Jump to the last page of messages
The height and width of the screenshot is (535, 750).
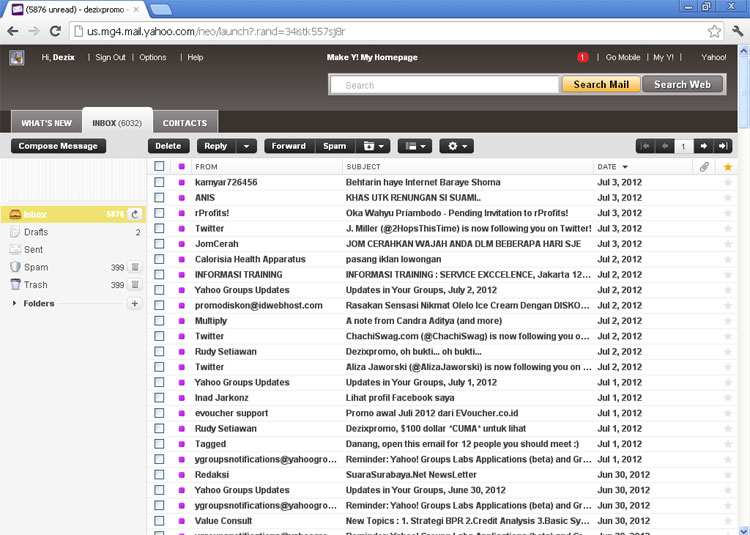[723, 146]
